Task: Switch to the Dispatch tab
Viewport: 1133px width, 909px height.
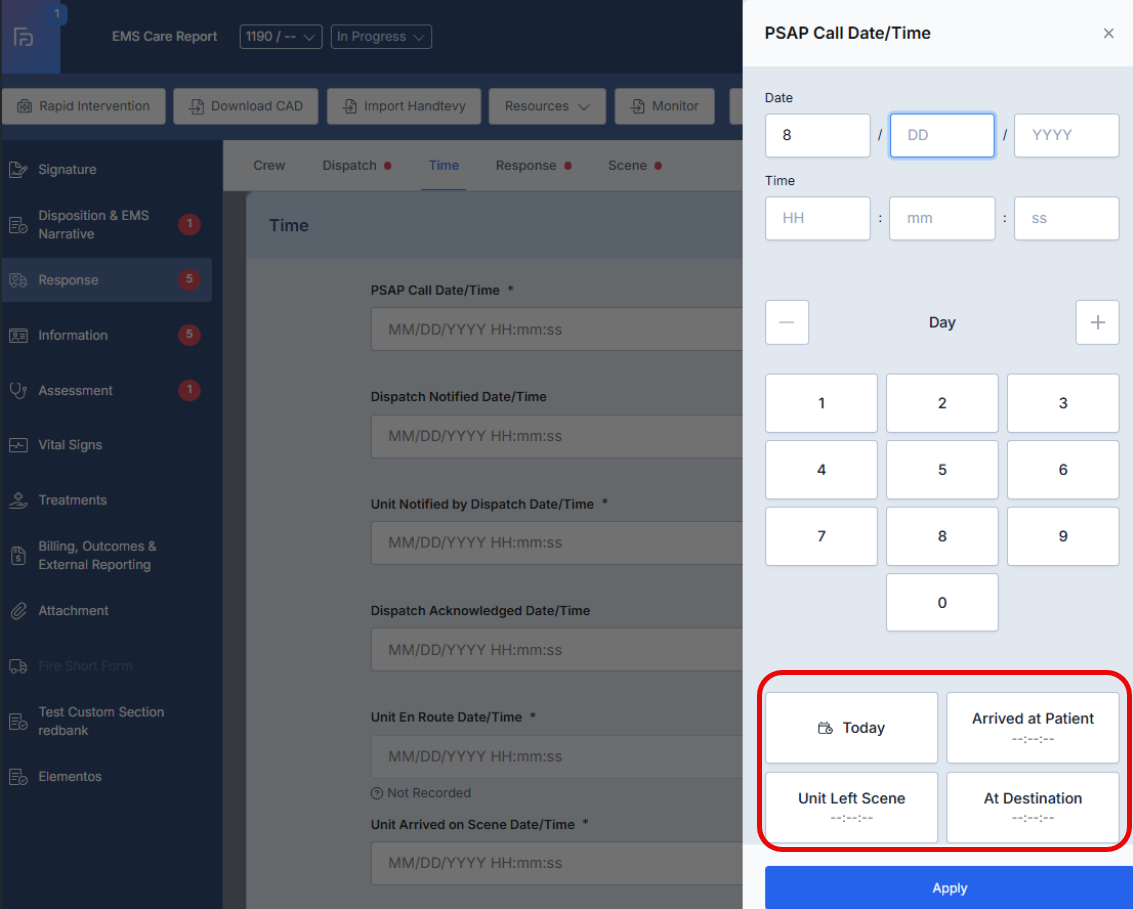Action: click(x=350, y=165)
